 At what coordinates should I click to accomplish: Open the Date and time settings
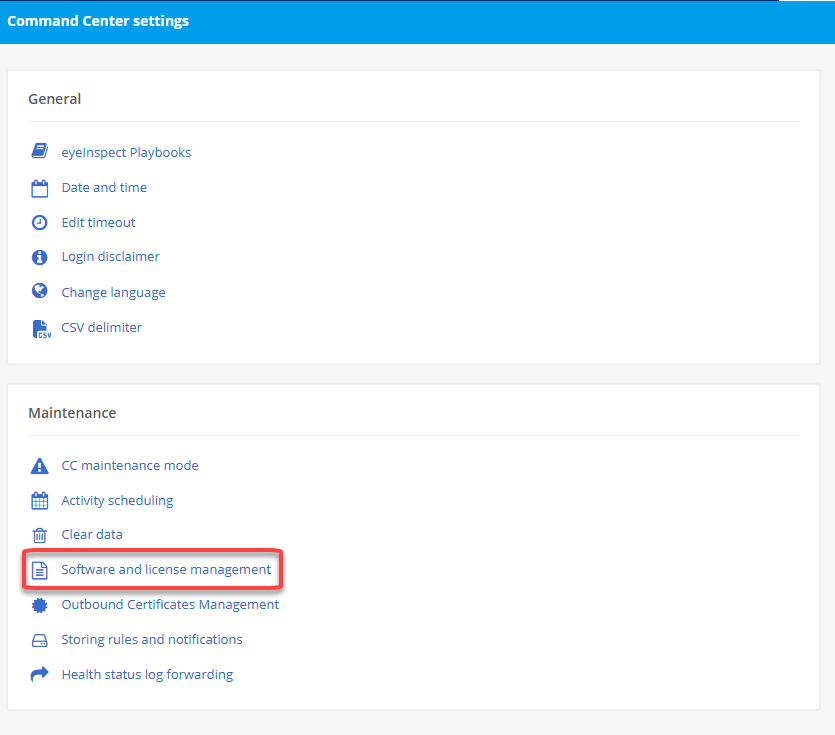click(104, 187)
